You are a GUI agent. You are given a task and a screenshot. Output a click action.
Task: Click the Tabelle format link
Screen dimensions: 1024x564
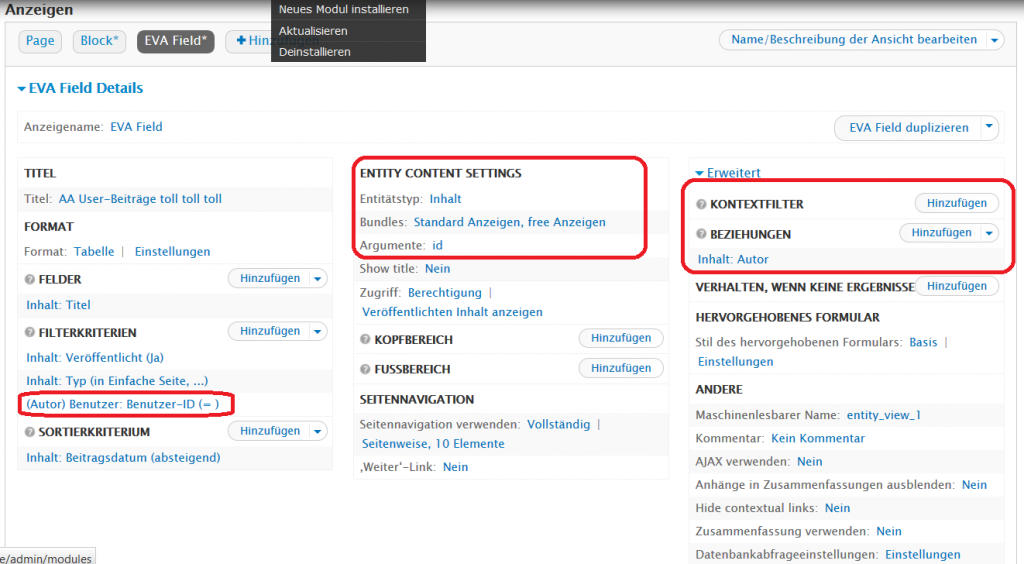tap(94, 251)
